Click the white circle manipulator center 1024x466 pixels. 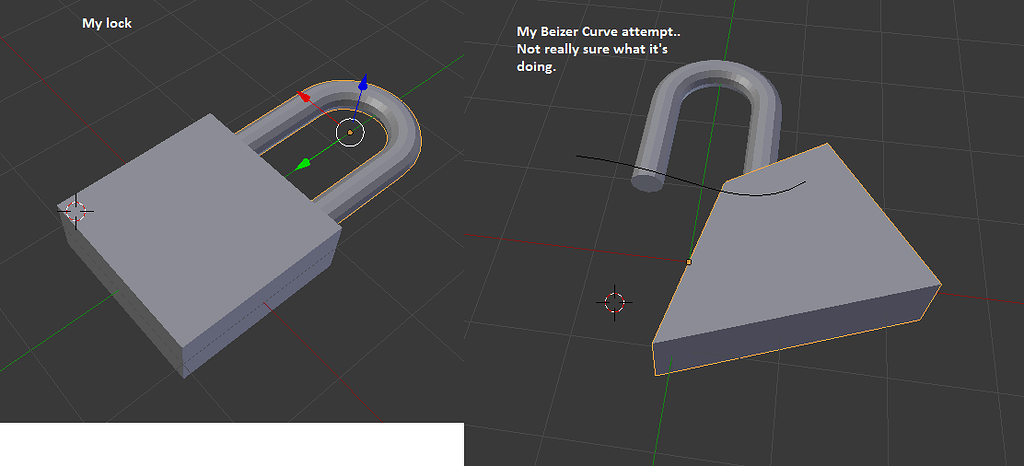tap(350, 132)
